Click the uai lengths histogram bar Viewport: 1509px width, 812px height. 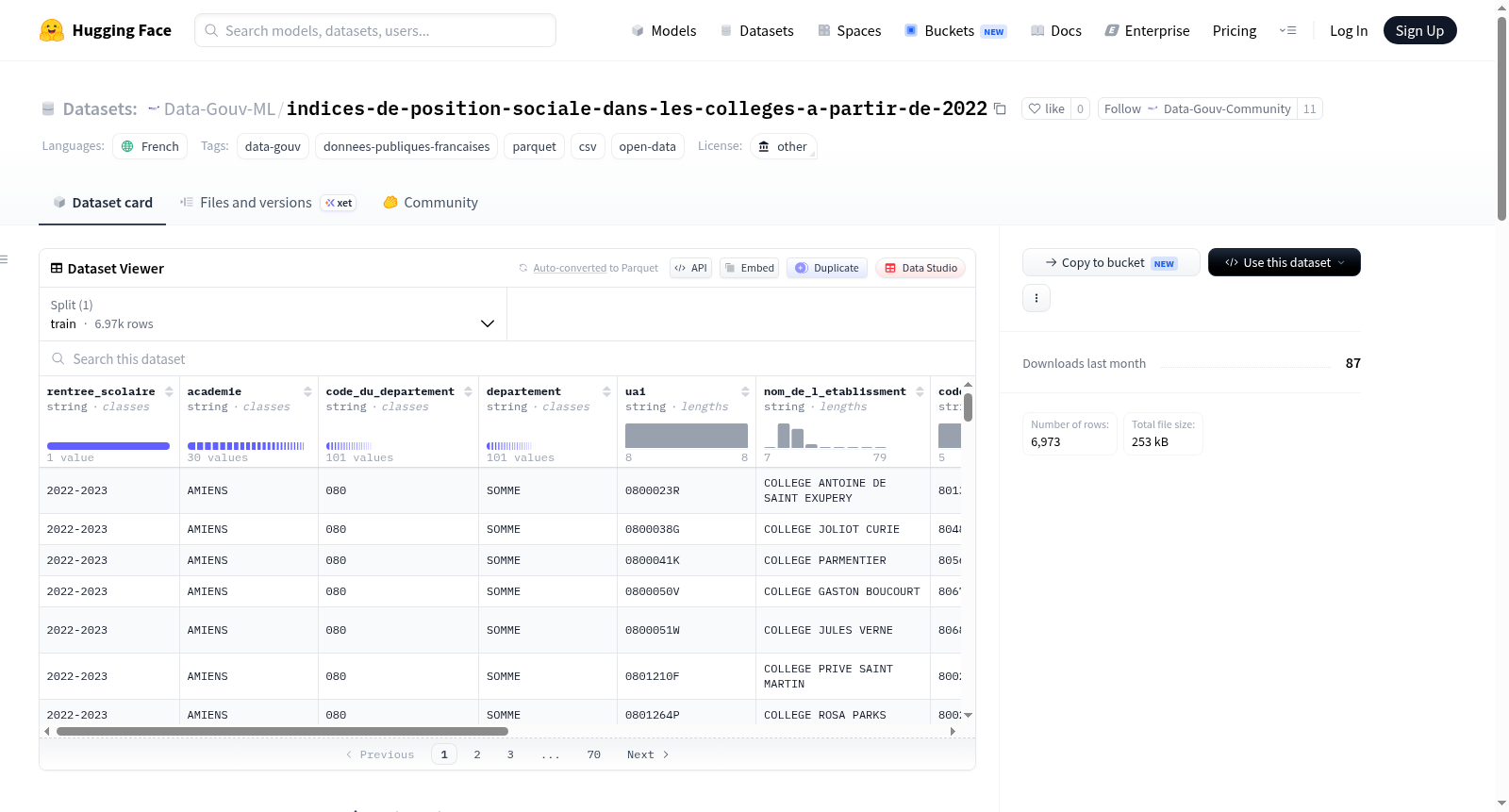(x=687, y=436)
